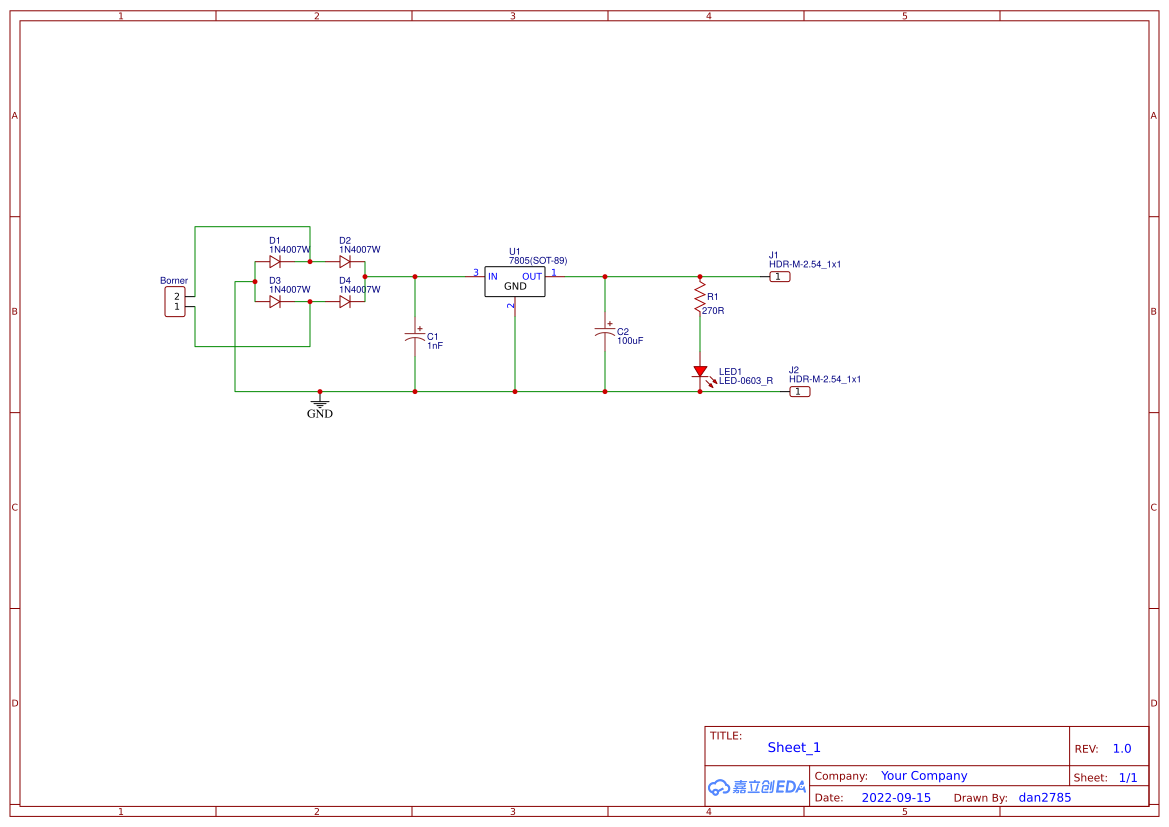Select the R1 270R resistor symbol
Viewport: 1169px width, 827px height.
click(x=700, y=298)
